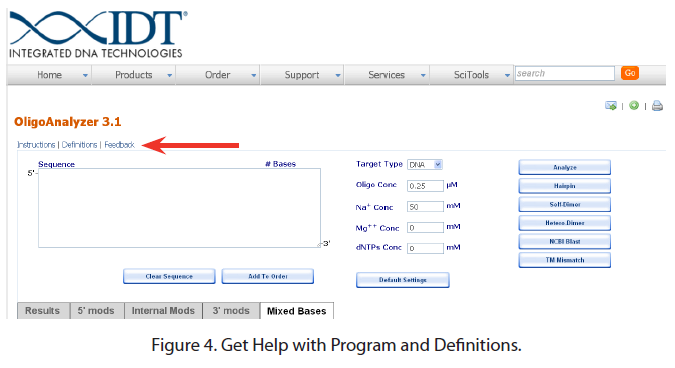Open the Order menu
The width and height of the screenshot is (675, 368).
coord(217,75)
